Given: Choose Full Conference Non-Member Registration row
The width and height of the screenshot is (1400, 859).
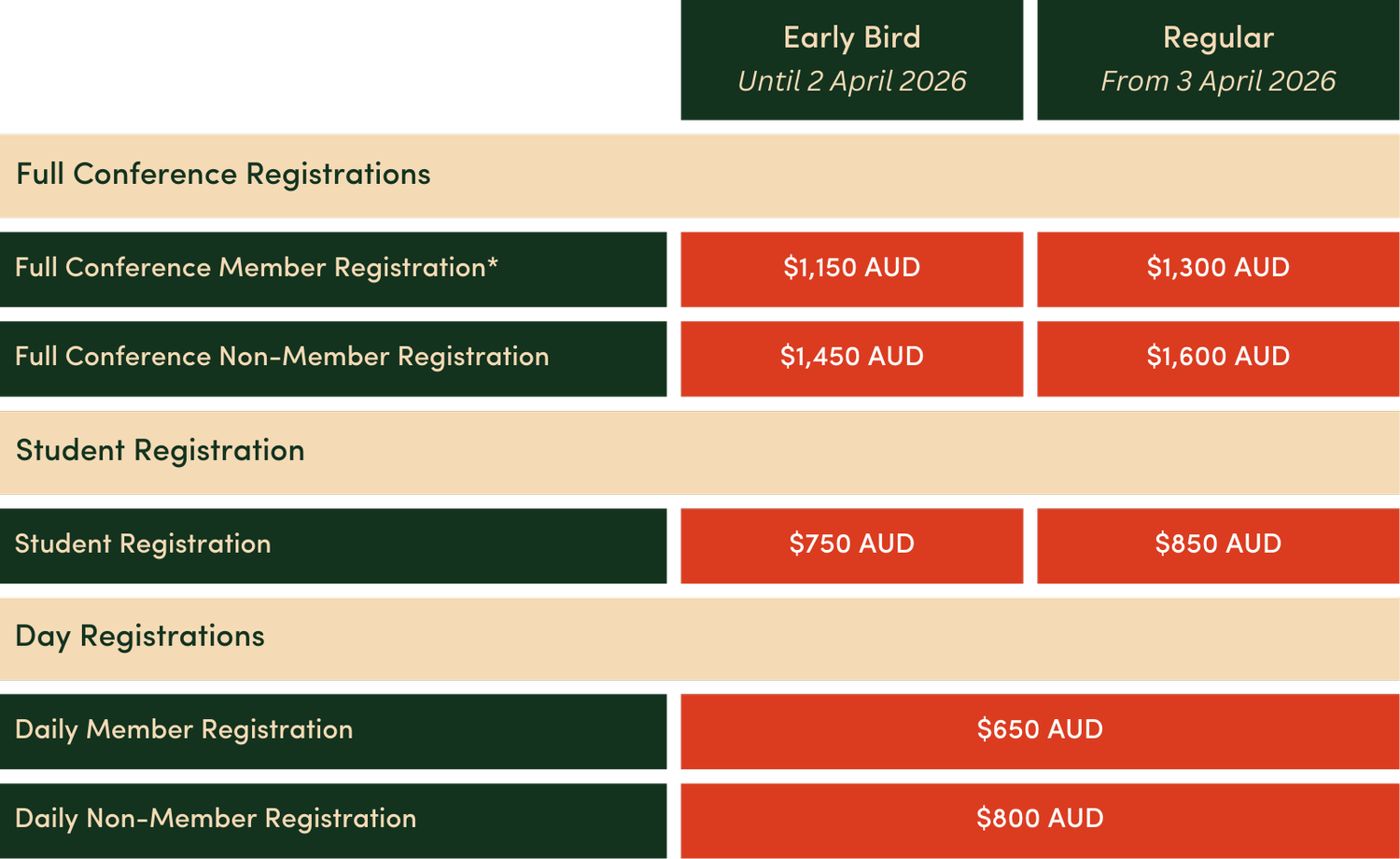Looking at the screenshot, I should [x=333, y=359].
